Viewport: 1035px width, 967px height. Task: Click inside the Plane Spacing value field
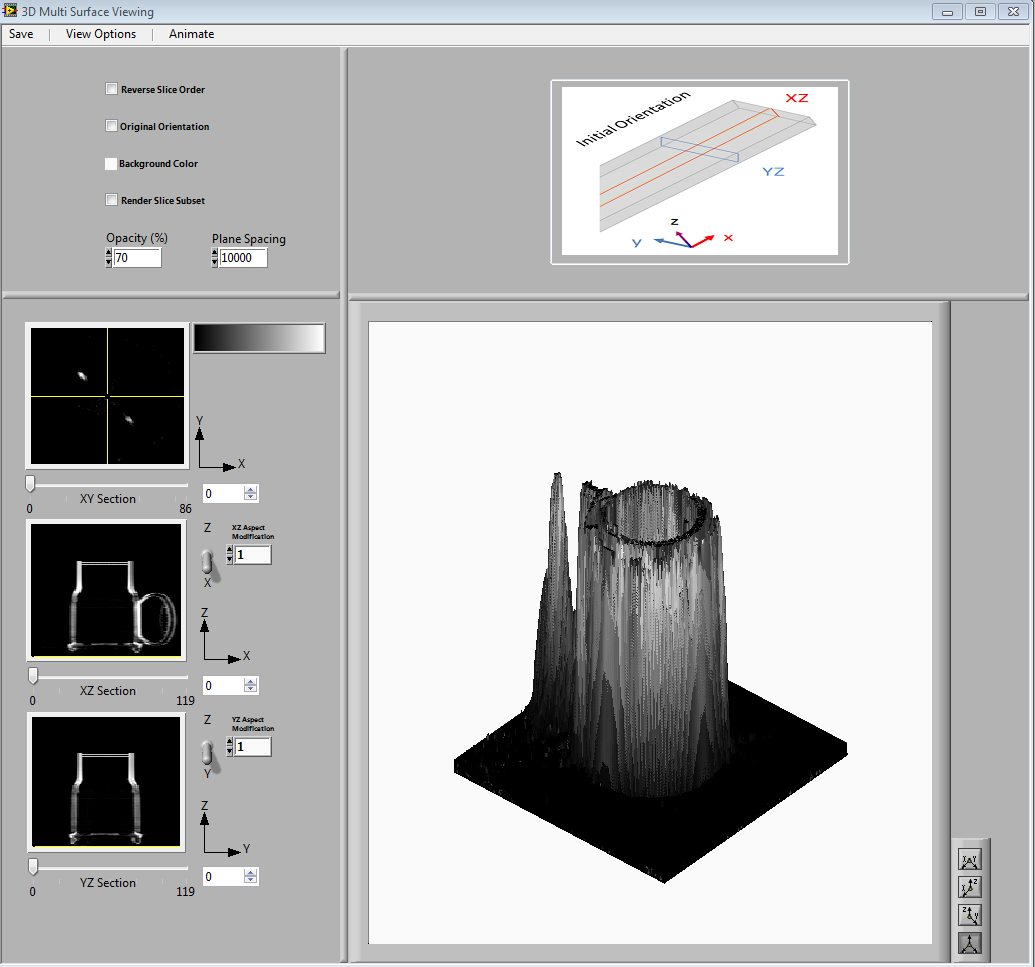pyautogui.click(x=243, y=258)
